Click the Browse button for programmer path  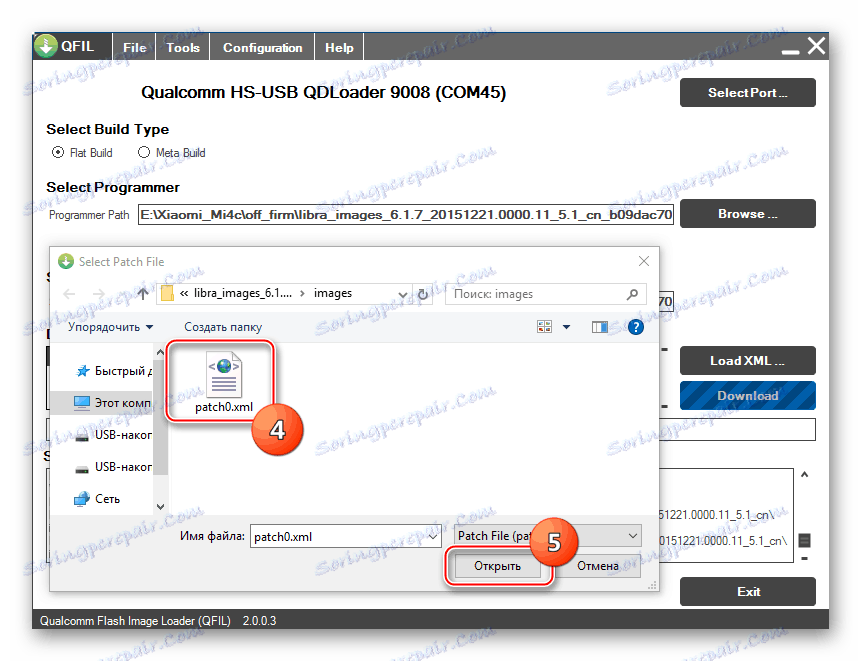tap(747, 214)
